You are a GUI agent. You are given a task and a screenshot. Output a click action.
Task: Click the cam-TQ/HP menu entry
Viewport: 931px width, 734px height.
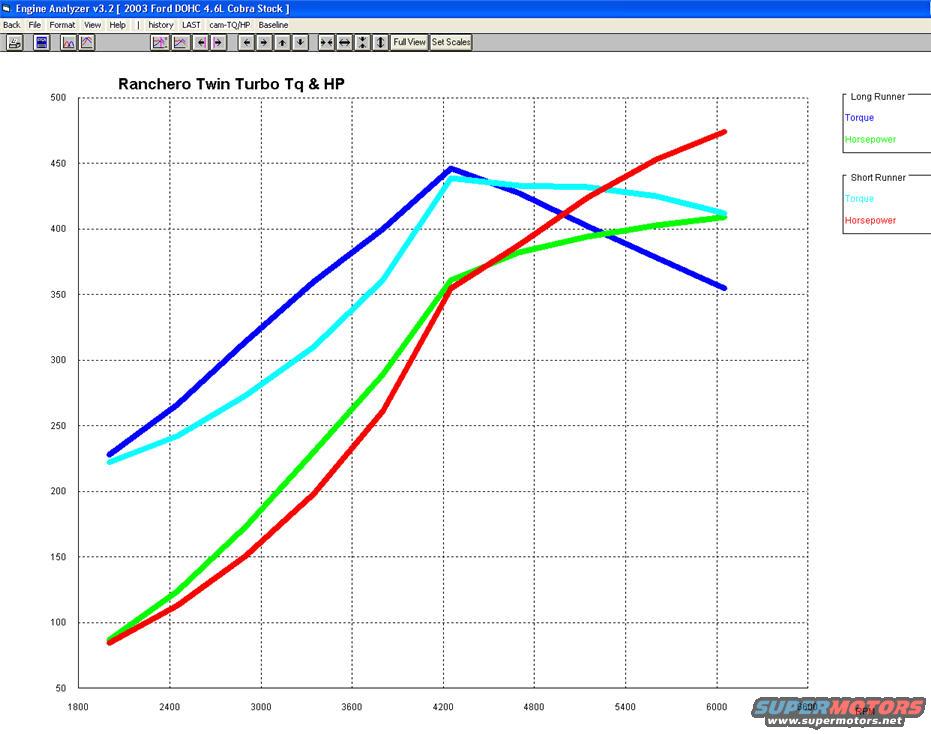229,24
